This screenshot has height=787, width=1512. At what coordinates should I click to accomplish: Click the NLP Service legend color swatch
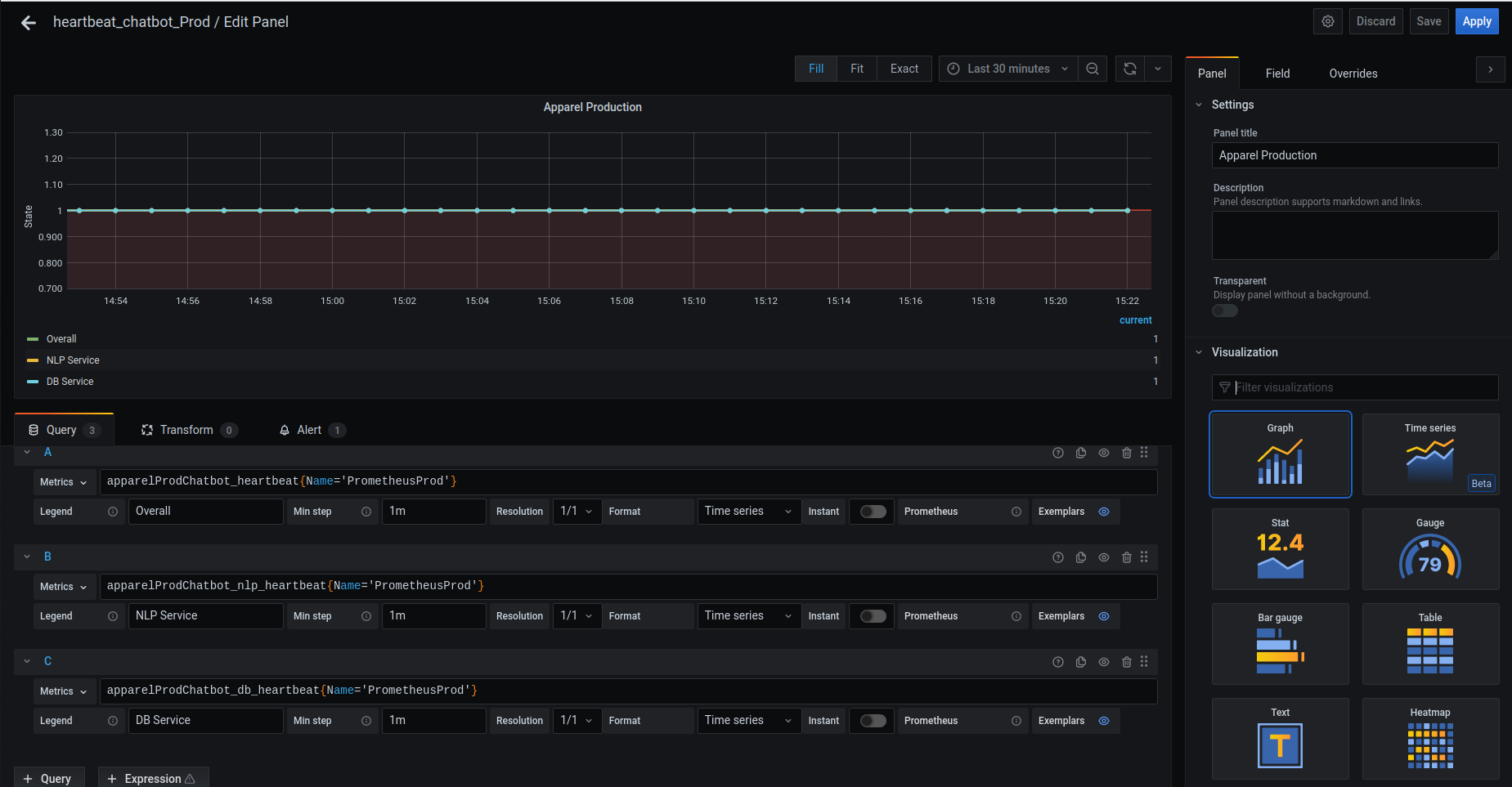click(x=33, y=360)
